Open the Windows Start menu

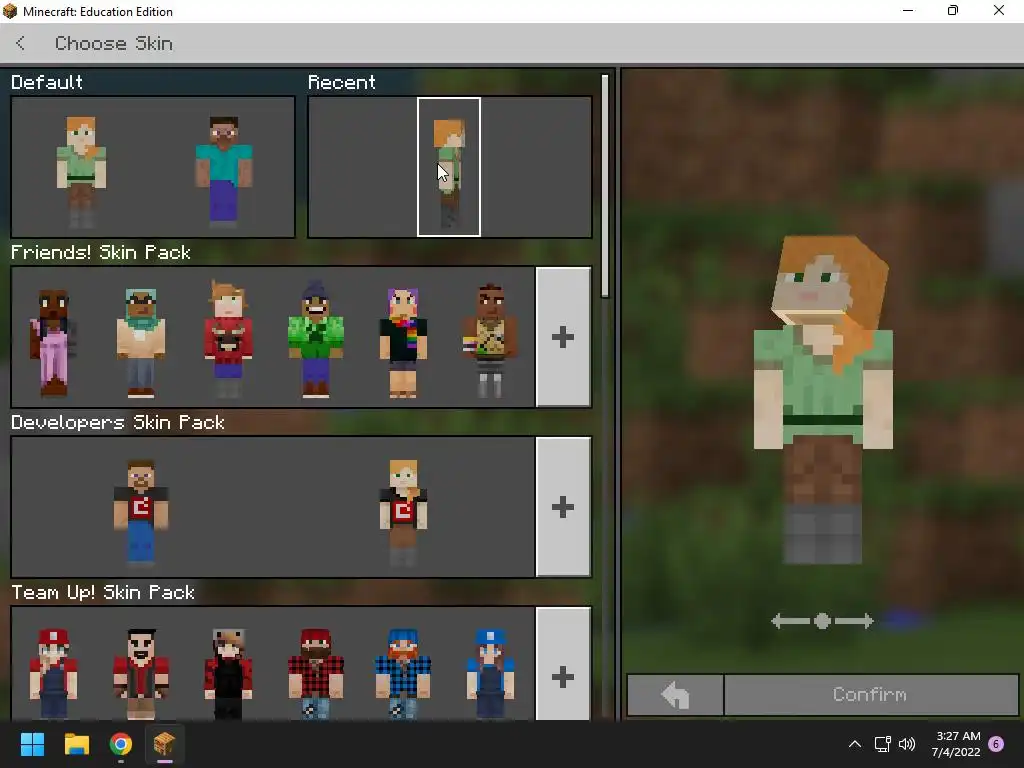pyautogui.click(x=33, y=744)
